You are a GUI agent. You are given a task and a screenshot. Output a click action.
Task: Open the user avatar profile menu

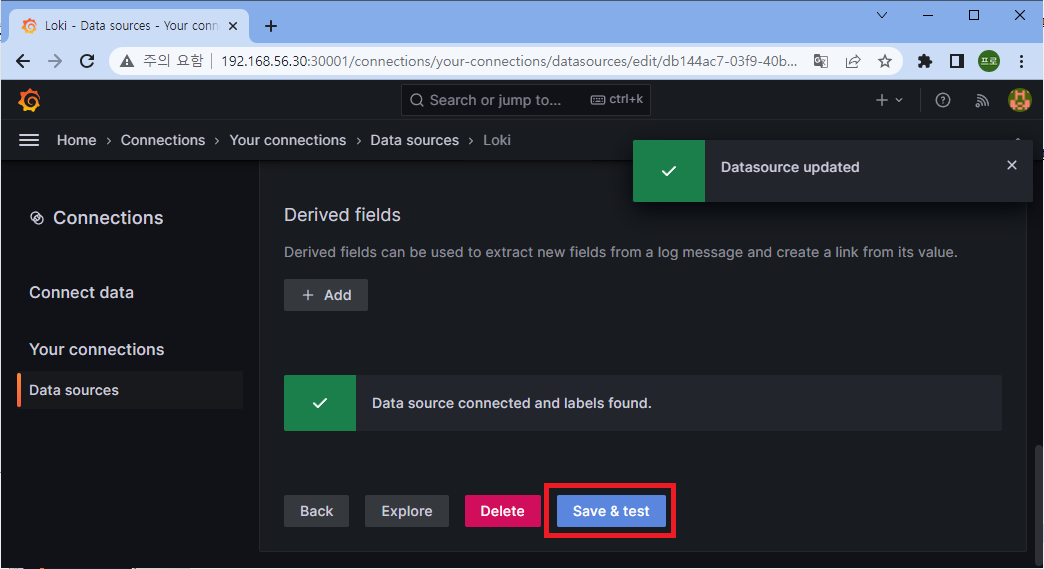point(1019,100)
